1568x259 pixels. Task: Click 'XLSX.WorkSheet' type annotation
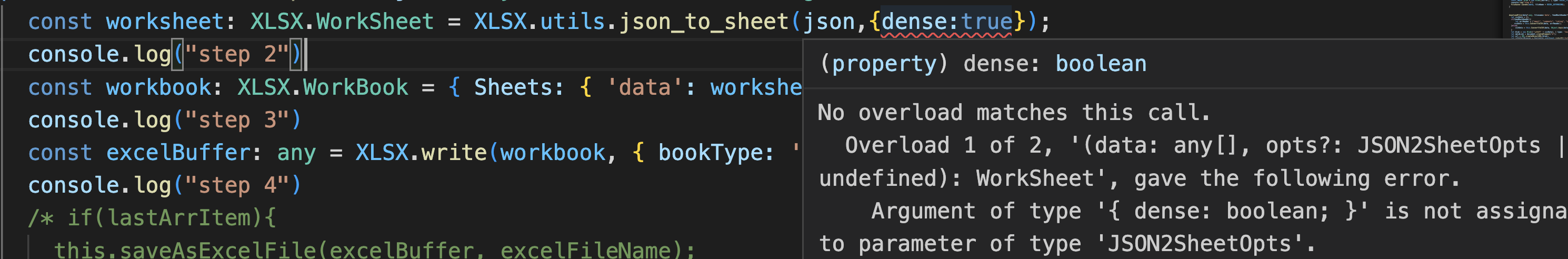tap(342, 22)
